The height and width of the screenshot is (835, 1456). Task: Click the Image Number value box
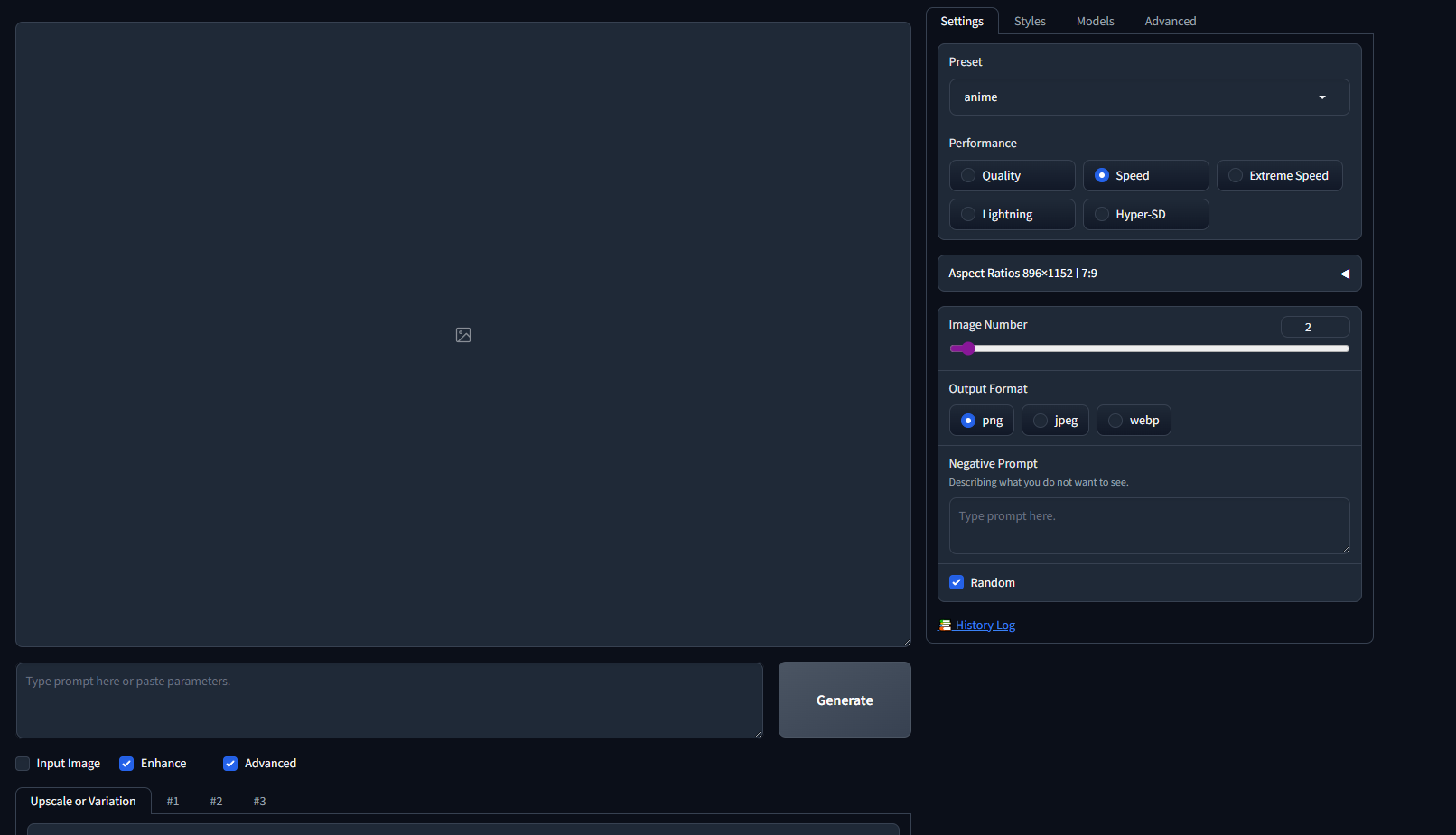coord(1315,327)
